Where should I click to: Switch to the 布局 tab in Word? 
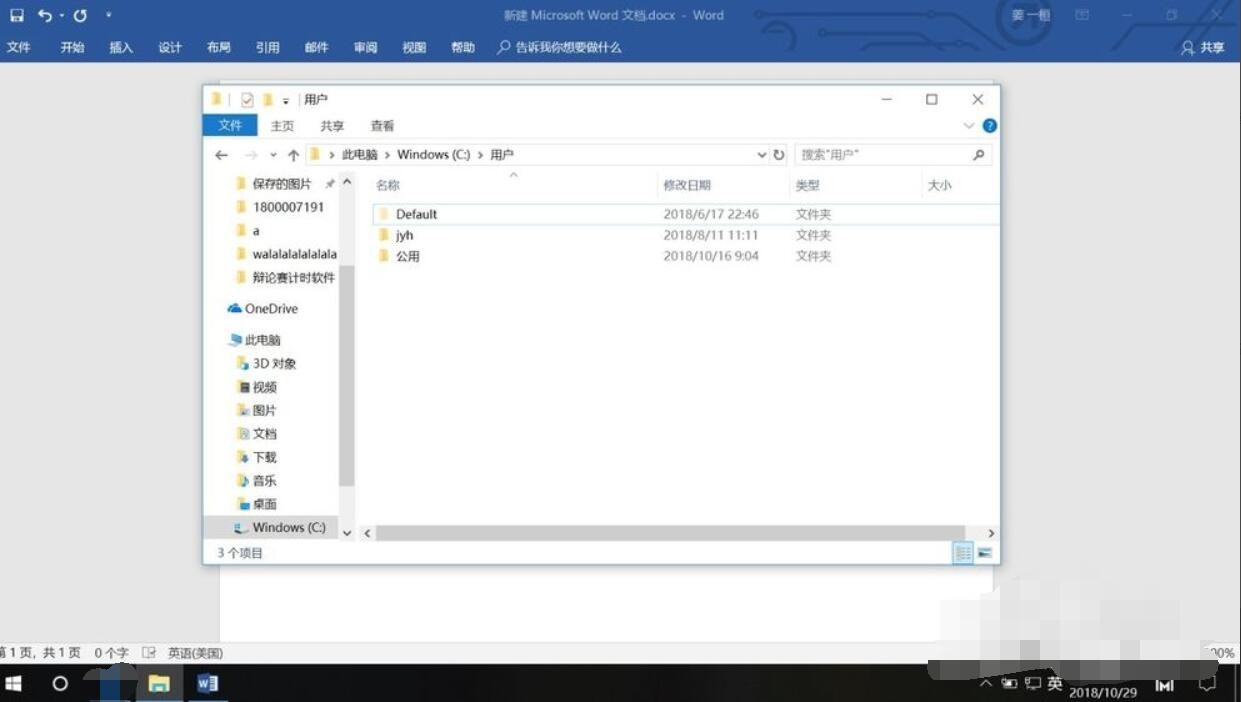[x=219, y=47]
